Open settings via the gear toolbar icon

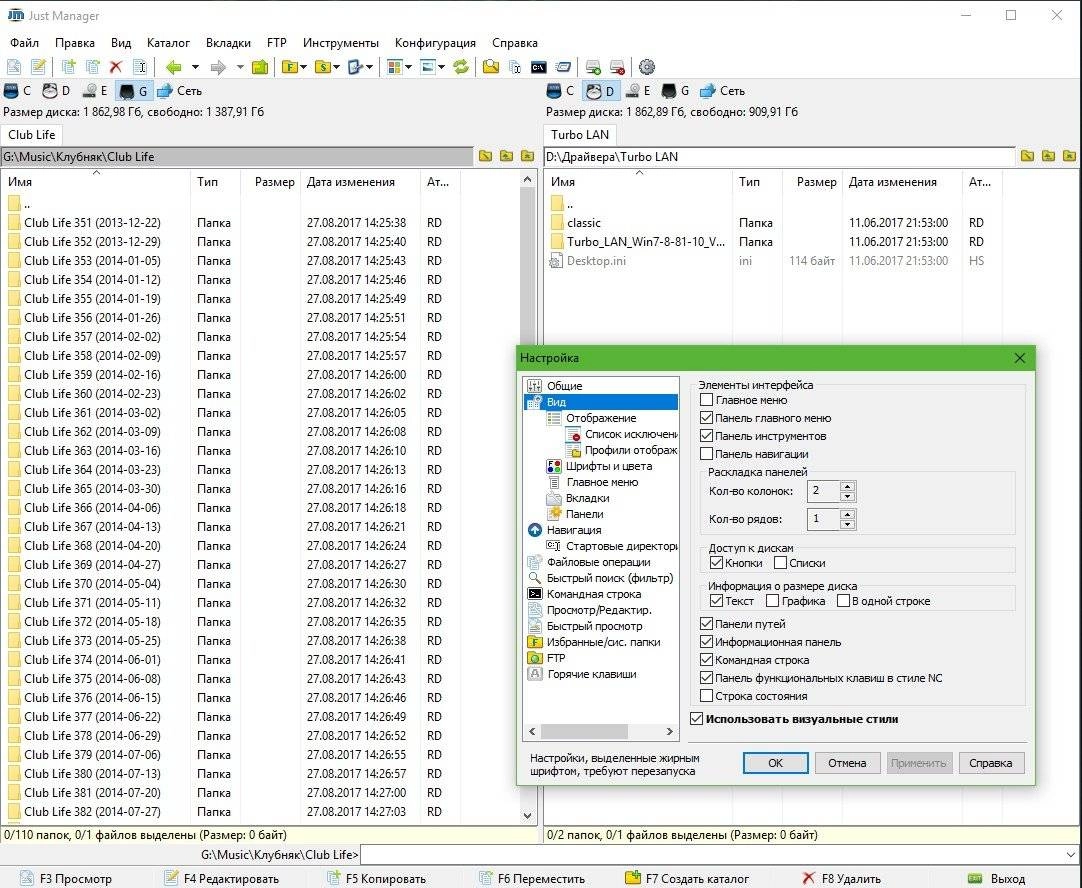[x=647, y=67]
